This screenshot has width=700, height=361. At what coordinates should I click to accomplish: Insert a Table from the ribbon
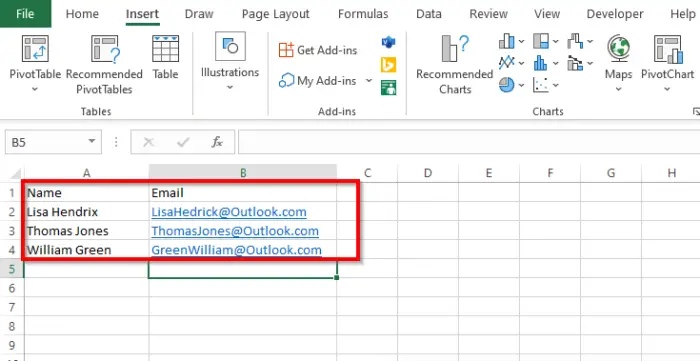click(x=165, y=49)
